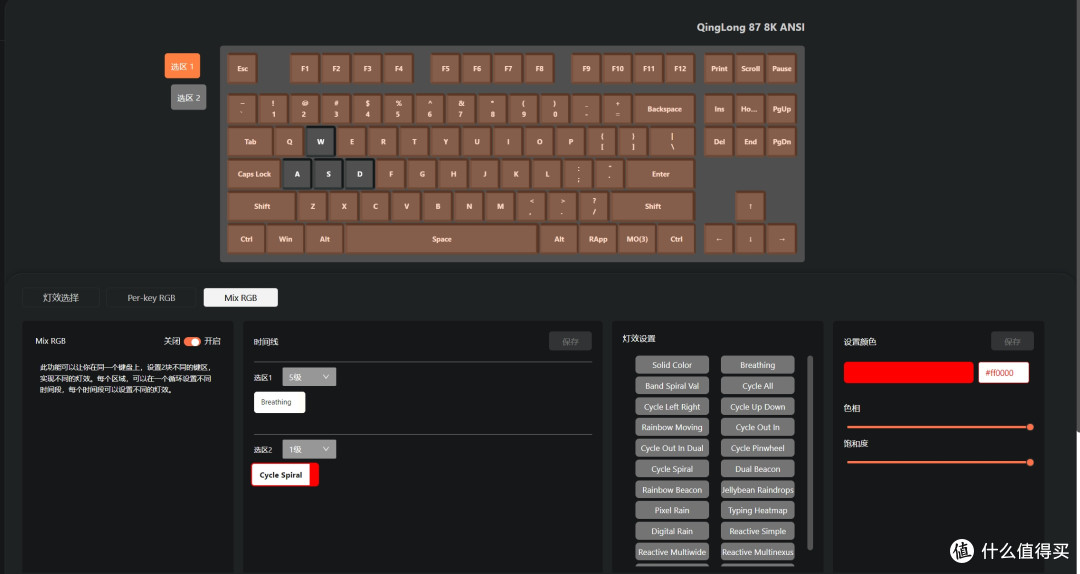Screen dimensions: 1080x574
Task: Click the F5 key
Action: 446,69
